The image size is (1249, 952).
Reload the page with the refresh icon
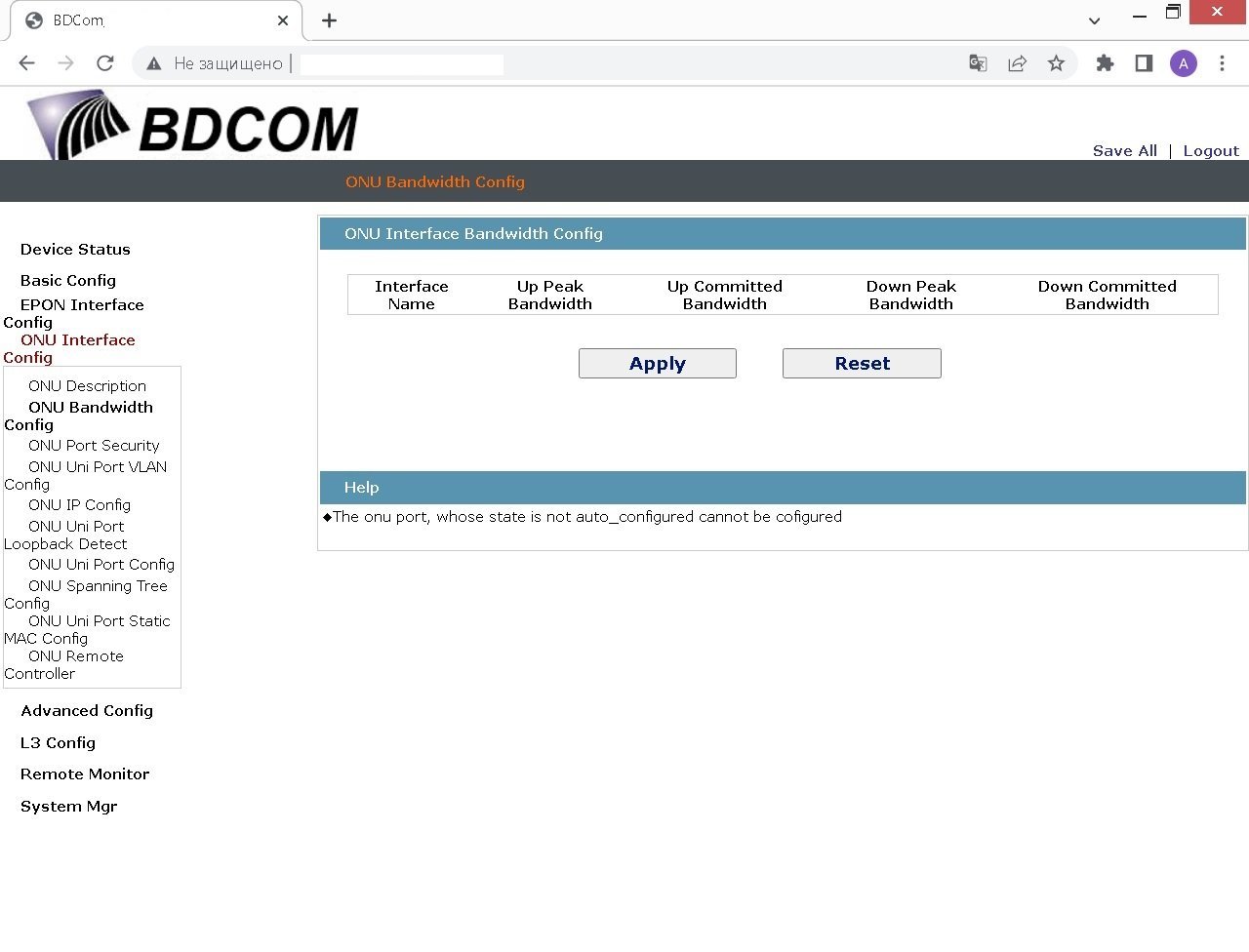[105, 63]
